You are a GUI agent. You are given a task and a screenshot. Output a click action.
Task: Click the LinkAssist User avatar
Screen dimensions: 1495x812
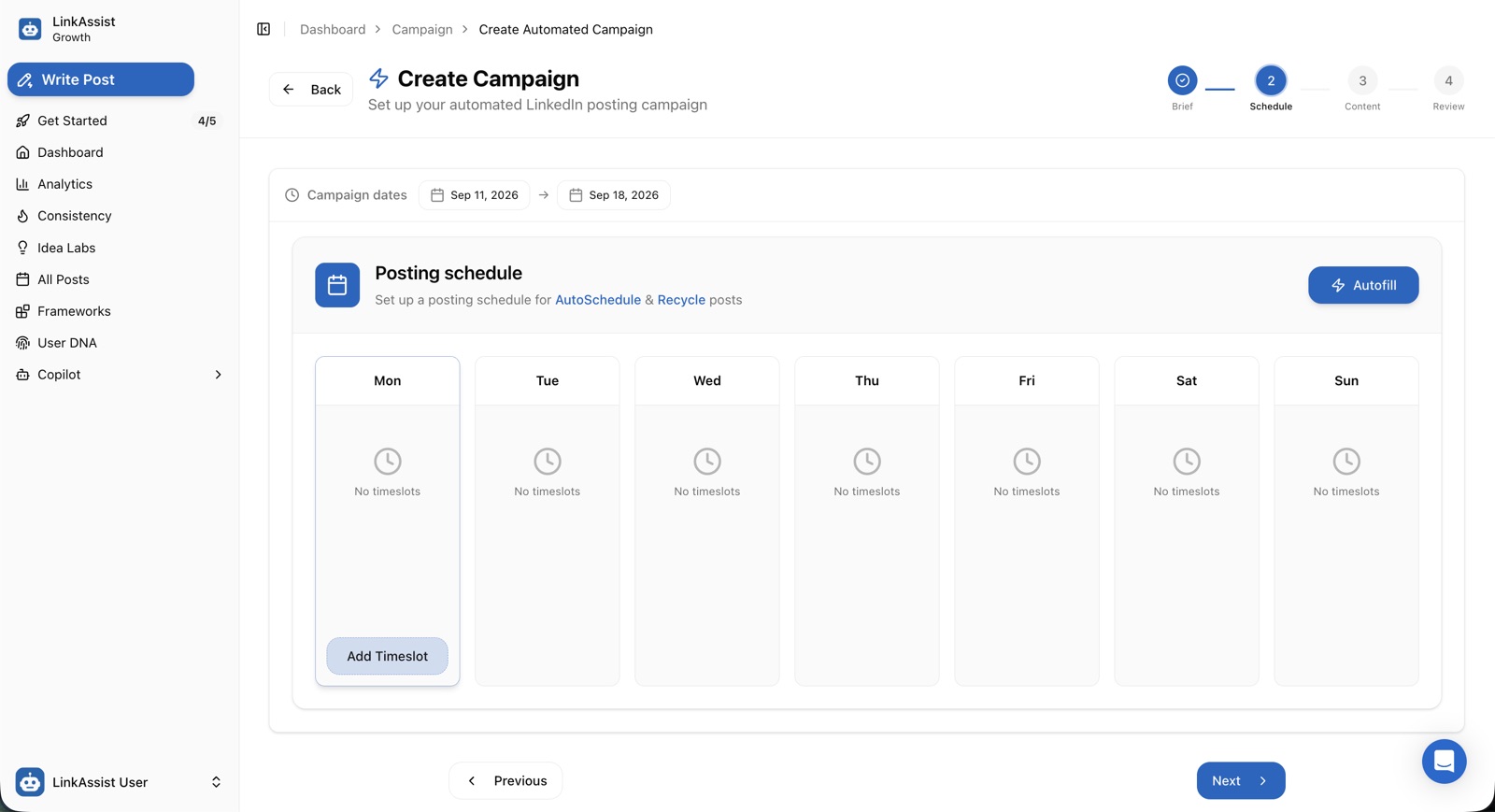[x=30, y=782]
